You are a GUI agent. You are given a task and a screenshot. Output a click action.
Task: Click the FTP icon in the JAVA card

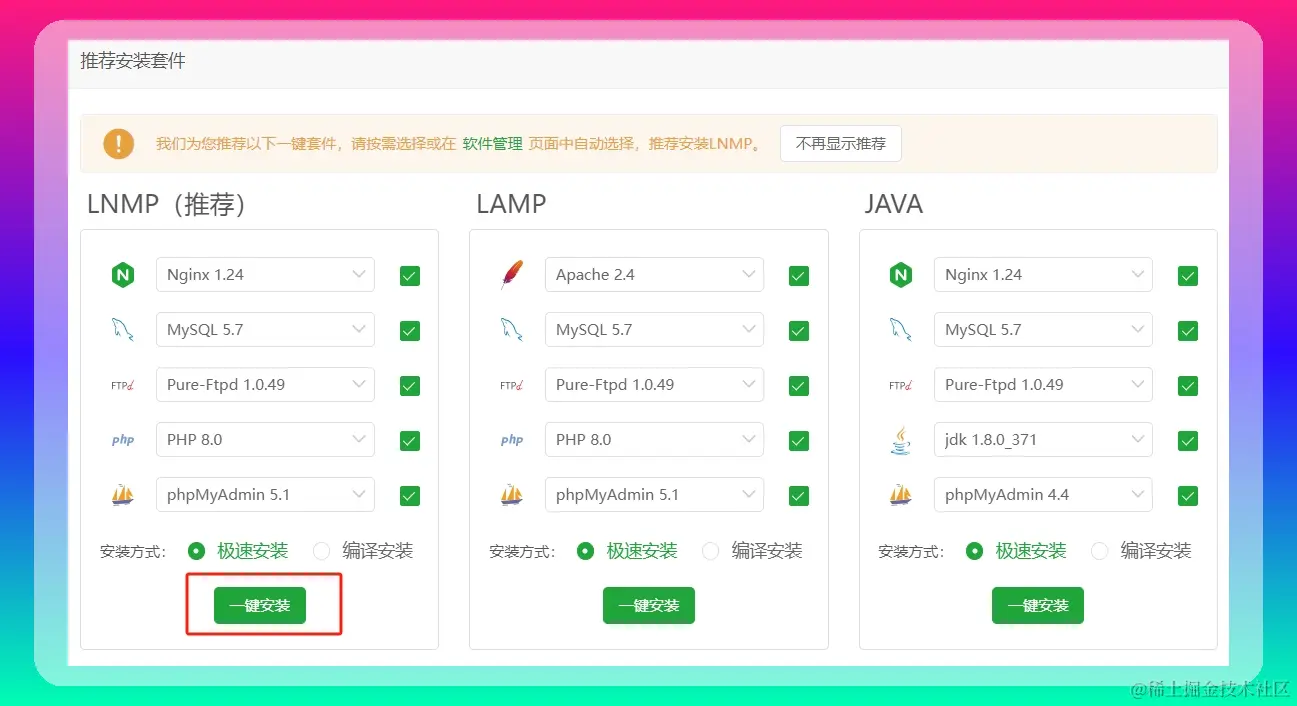click(x=900, y=385)
